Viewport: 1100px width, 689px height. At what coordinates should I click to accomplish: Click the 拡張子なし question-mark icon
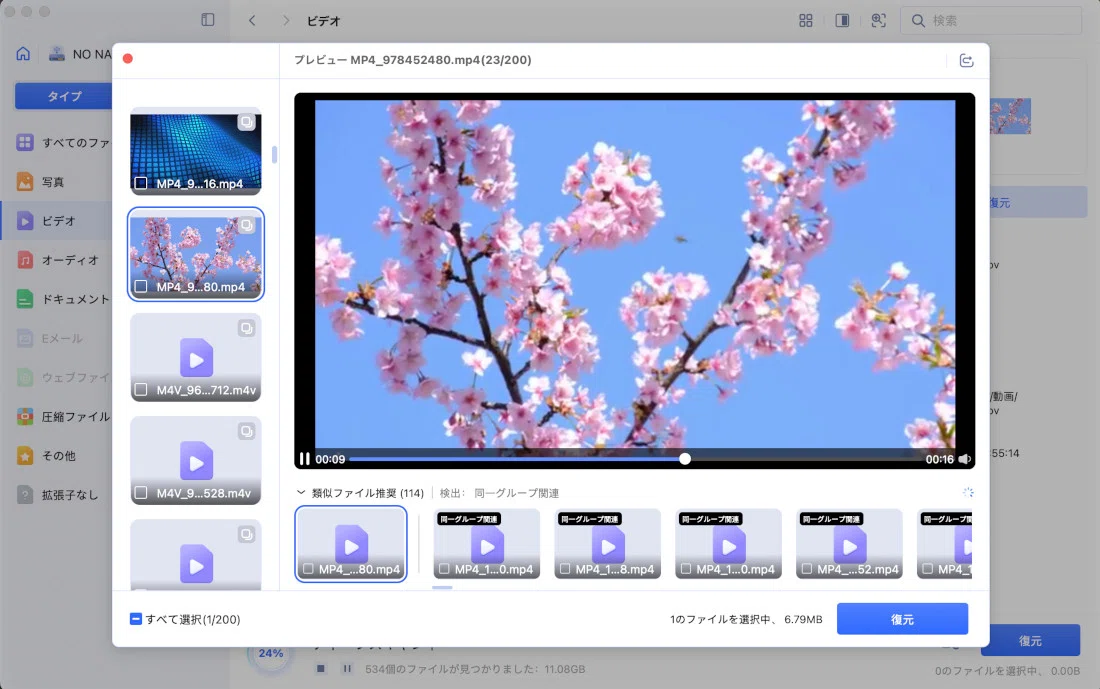point(25,495)
